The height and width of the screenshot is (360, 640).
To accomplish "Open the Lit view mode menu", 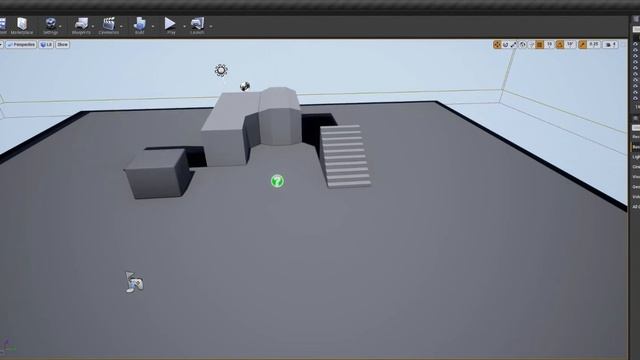I will pyautogui.click(x=46, y=44).
